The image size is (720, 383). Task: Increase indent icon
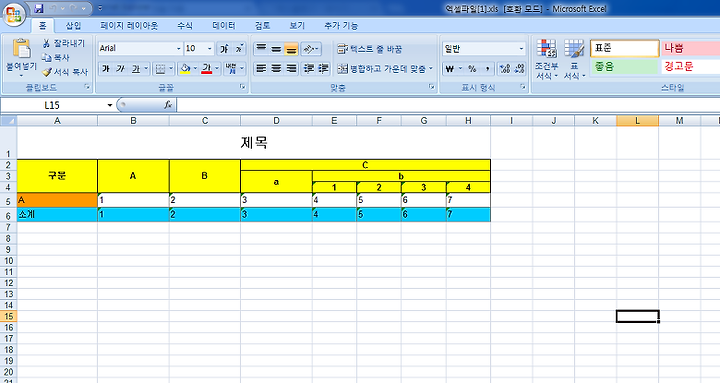[323, 69]
